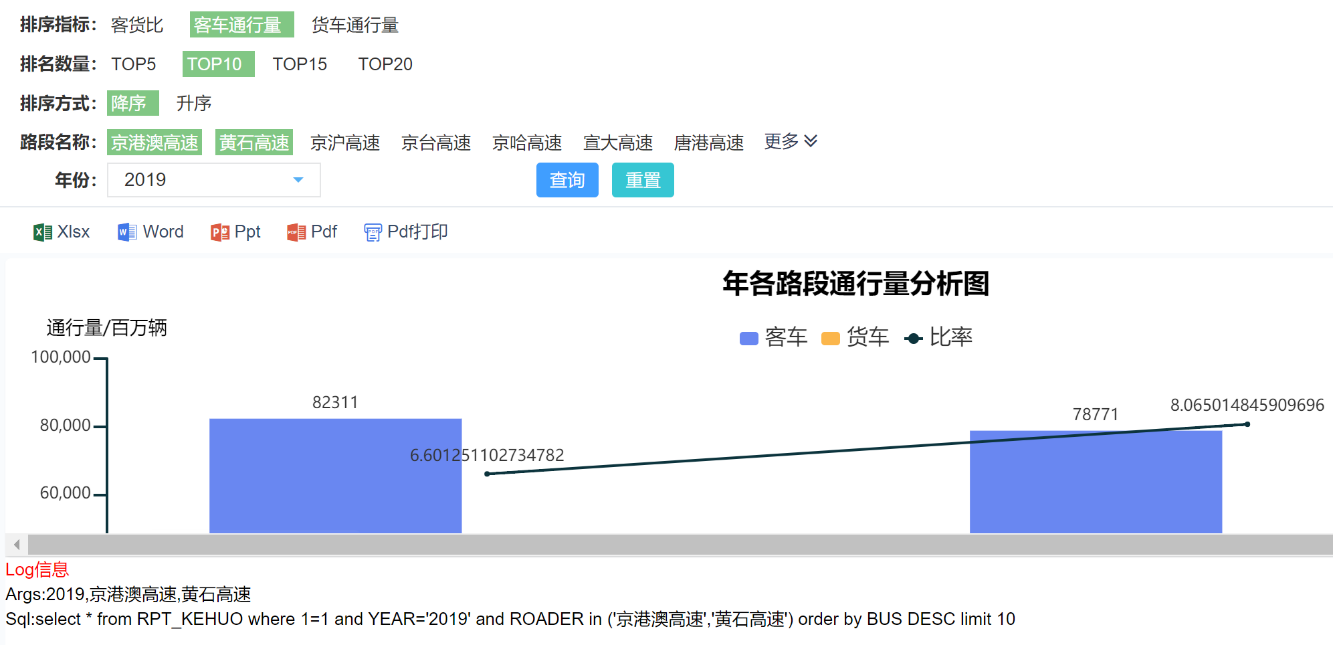The width and height of the screenshot is (1333, 645).
Task: Click the 查询 query button
Action: click(567, 180)
